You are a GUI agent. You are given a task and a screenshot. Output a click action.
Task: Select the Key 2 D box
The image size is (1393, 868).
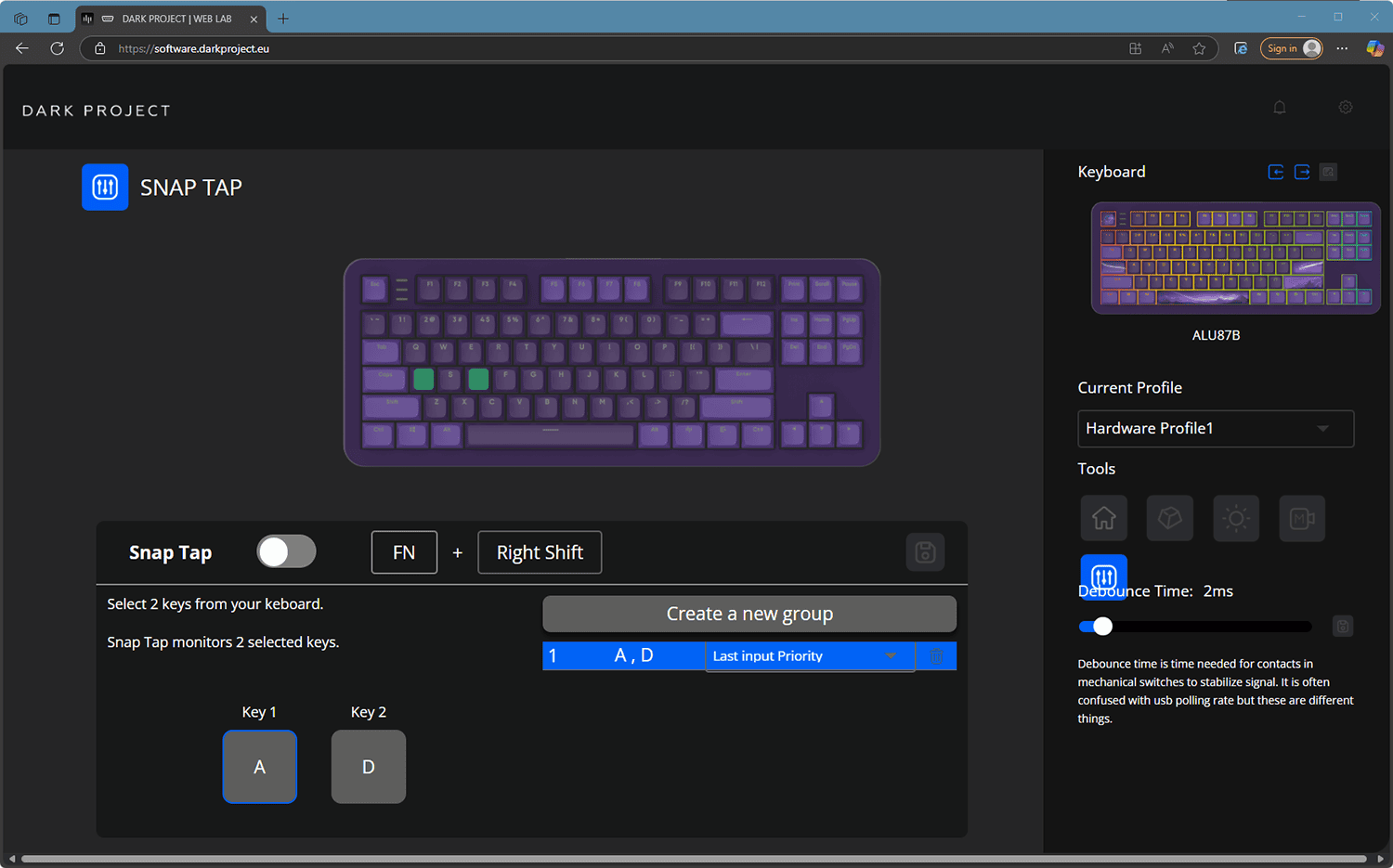pos(369,767)
